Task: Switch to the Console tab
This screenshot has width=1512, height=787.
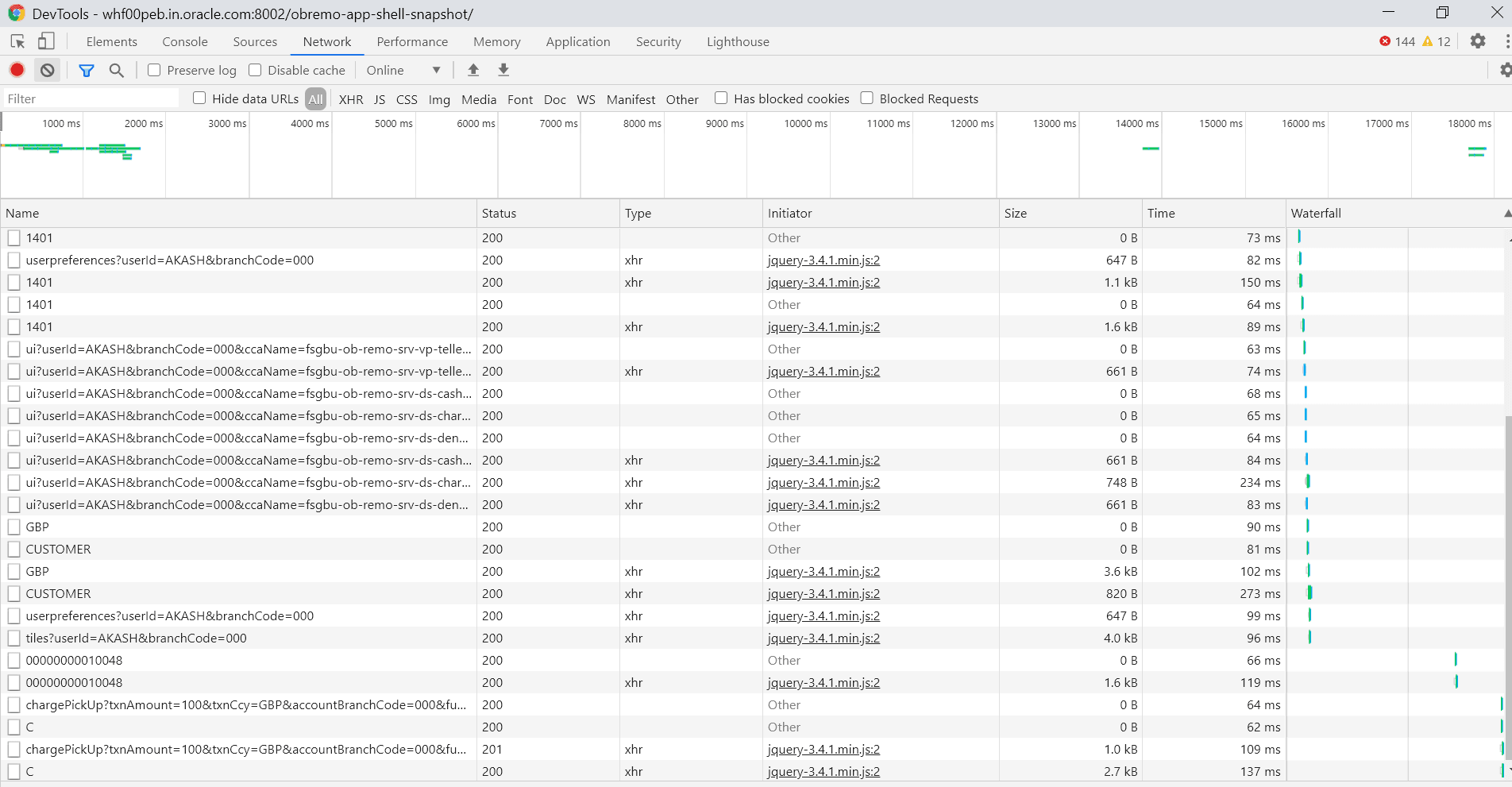Action: pos(184,41)
